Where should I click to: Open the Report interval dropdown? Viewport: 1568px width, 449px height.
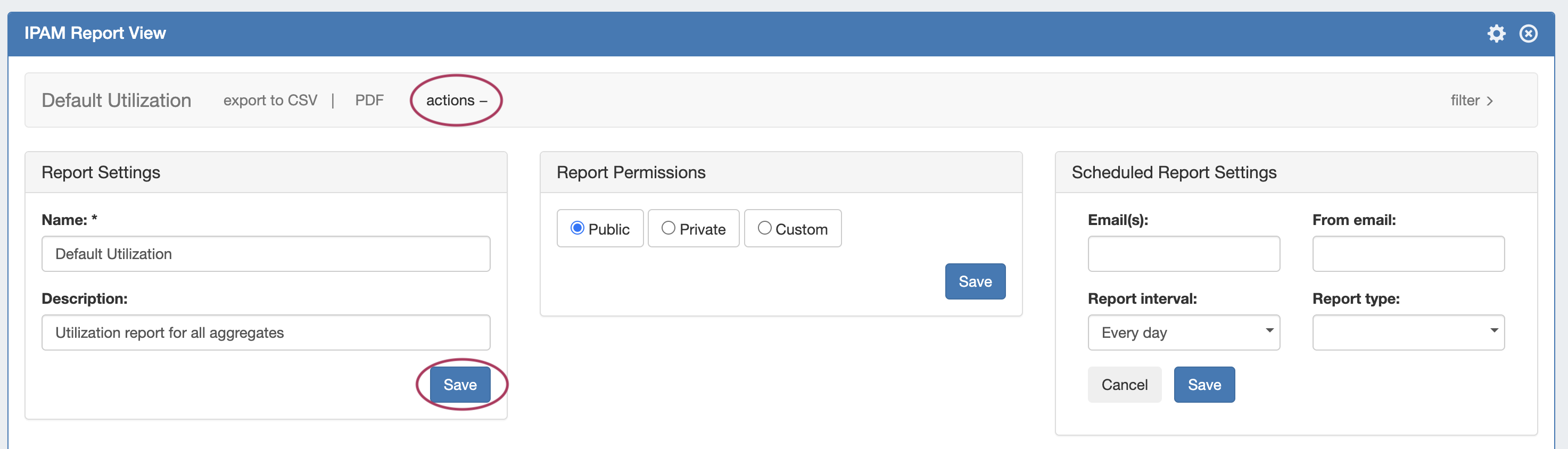[x=1183, y=332]
